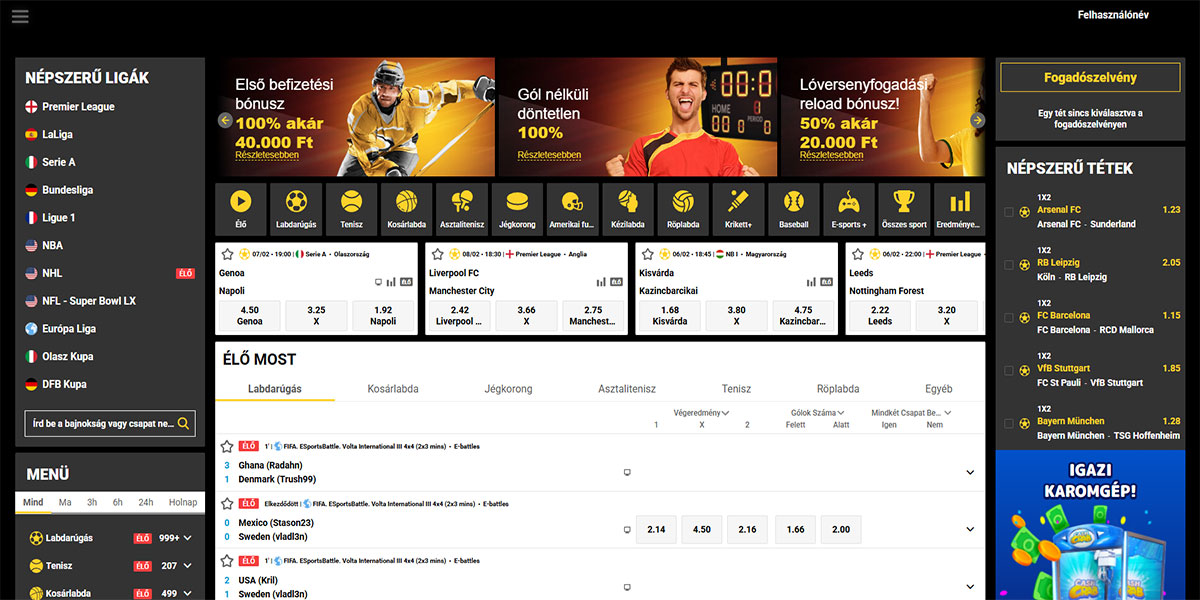1200x600 pixels.
Task: Tick the Arsenal FC bet checkbox
Action: pos(1008,211)
